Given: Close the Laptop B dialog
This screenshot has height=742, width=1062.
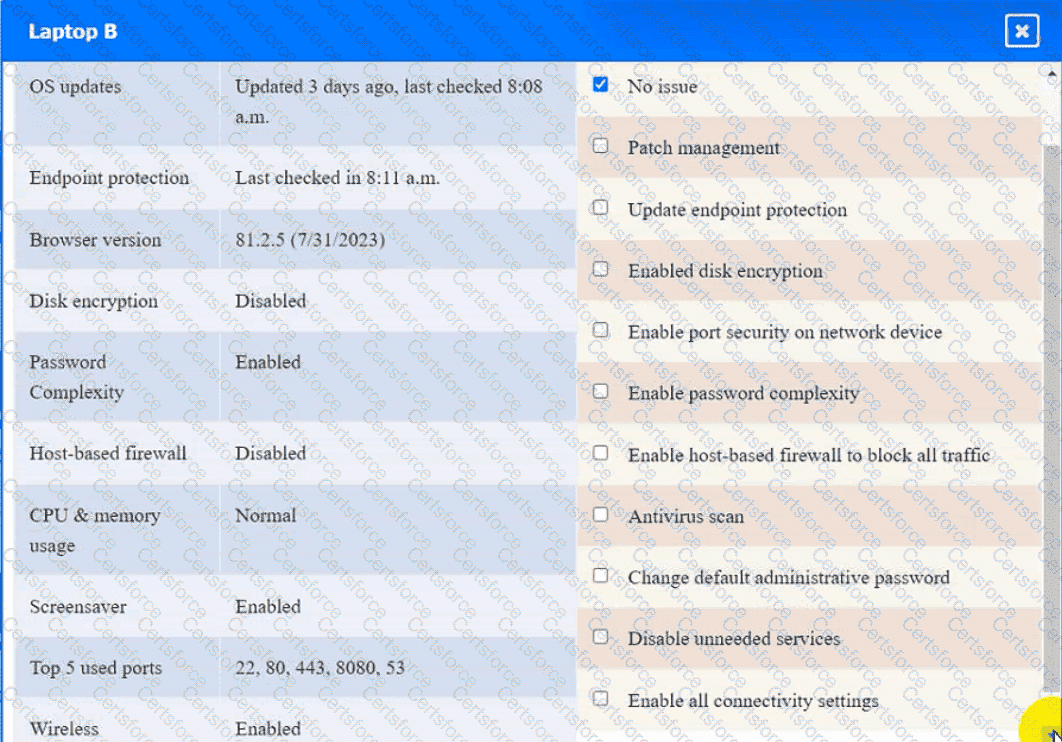Looking at the screenshot, I should click(x=1021, y=32).
